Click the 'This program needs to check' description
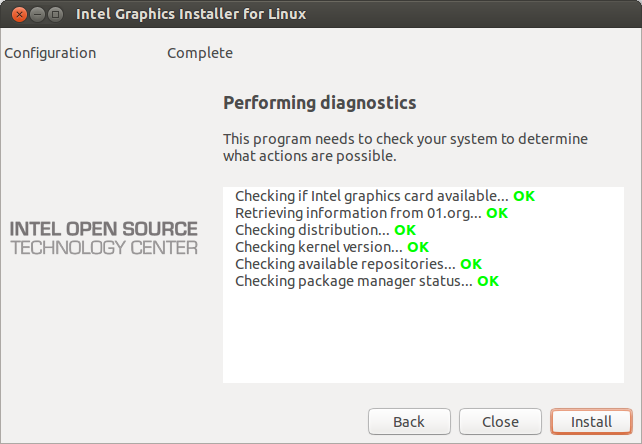 405,147
